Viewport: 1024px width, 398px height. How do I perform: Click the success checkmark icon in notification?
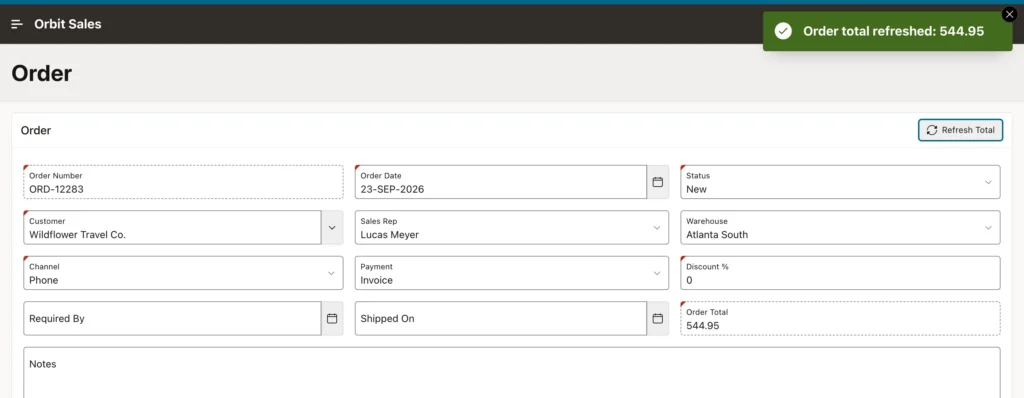783,31
